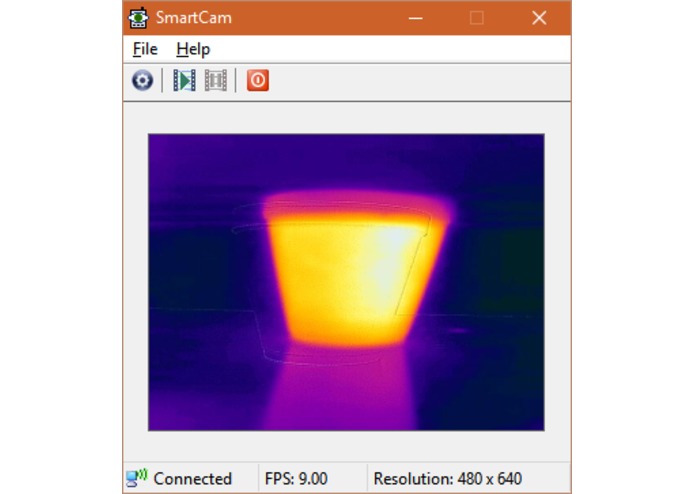Click the SmartCam app icon in title bar

(x=138, y=18)
